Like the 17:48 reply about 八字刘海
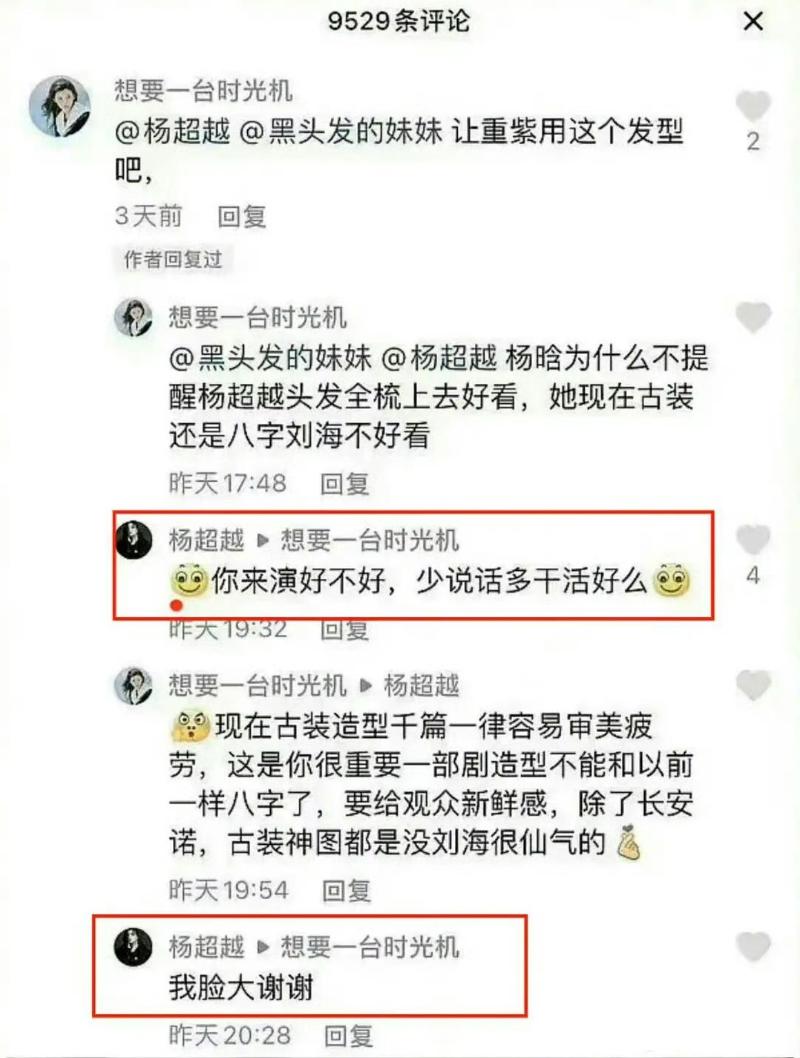 tap(753, 317)
